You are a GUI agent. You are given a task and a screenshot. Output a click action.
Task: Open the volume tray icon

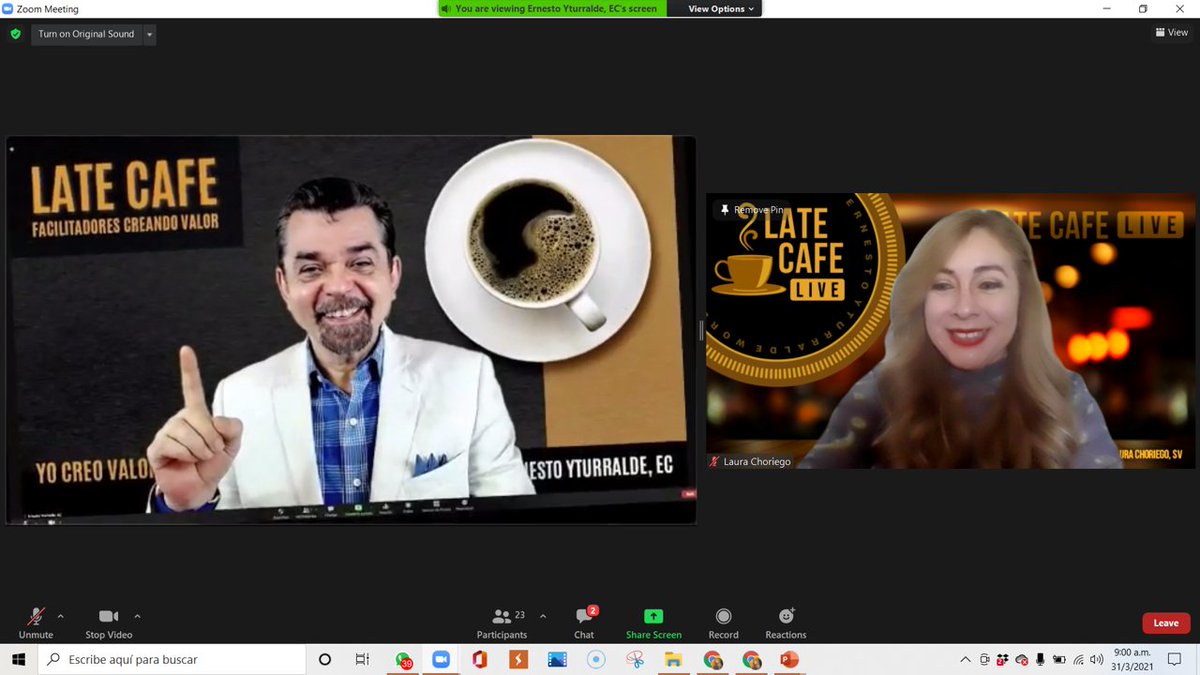[x=1097, y=660]
